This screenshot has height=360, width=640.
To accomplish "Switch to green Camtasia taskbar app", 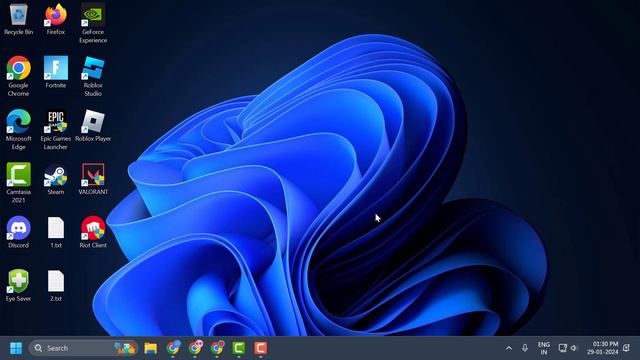I will pyautogui.click(x=239, y=348).
